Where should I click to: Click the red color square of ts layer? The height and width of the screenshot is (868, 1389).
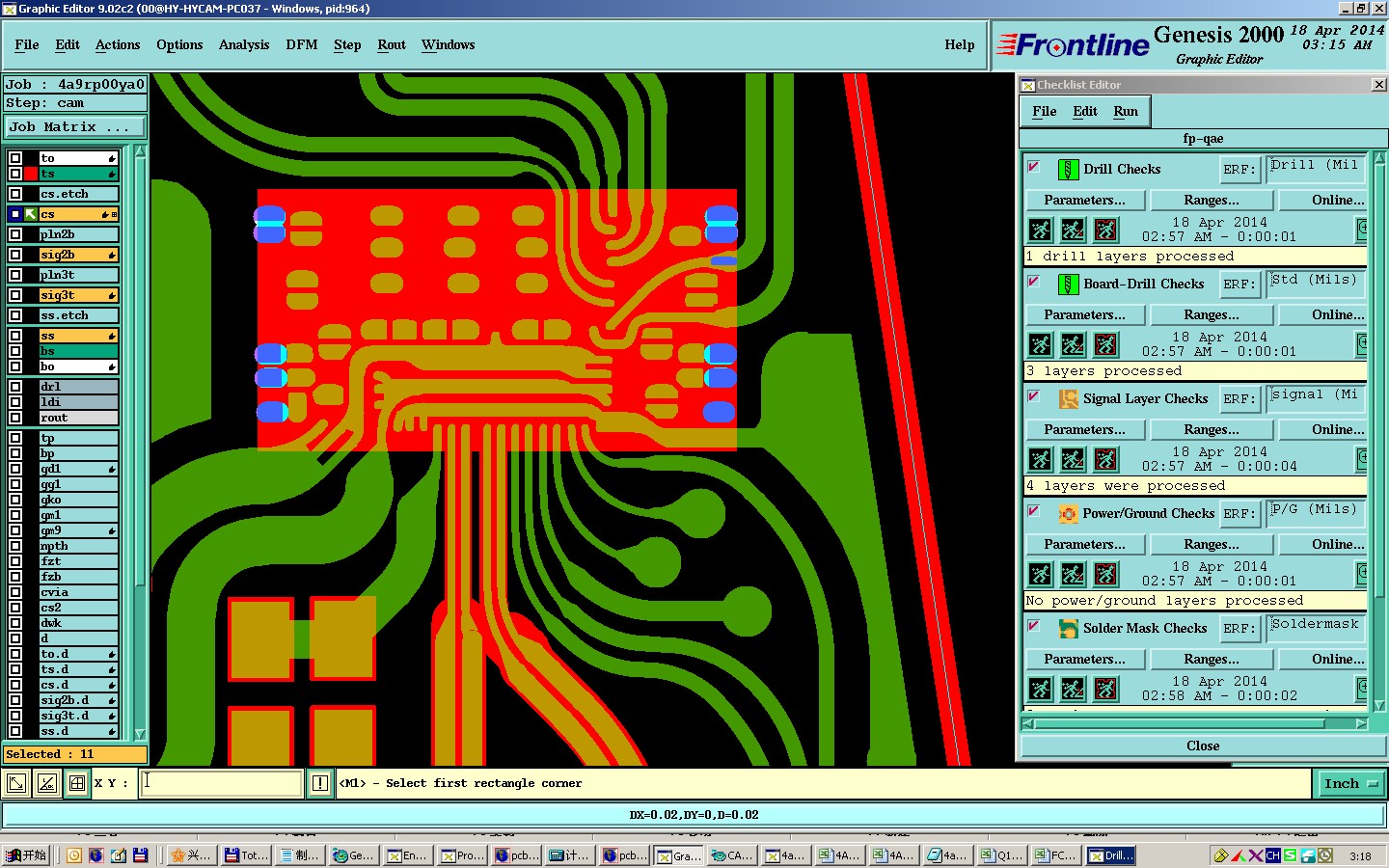click(x=31, y=174)
